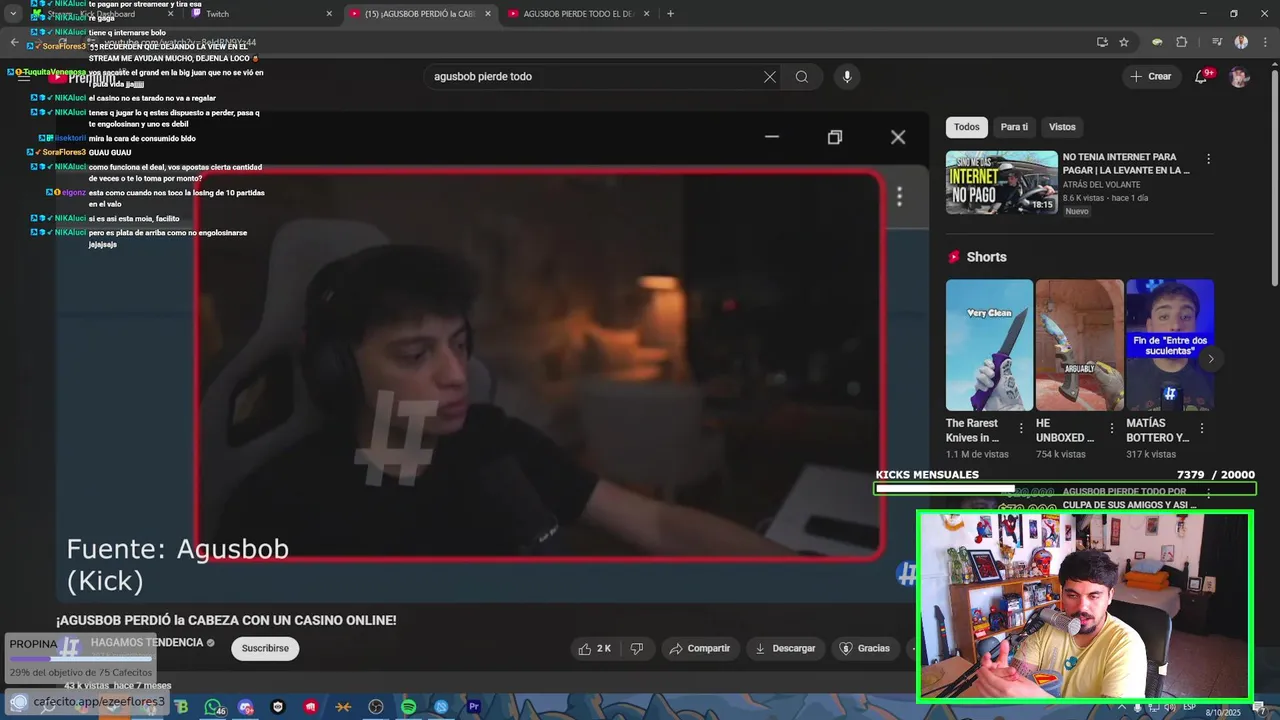Open WhatsApp in the taskbar
This screenshot has width=1280, height=720.
click(212, 707)
